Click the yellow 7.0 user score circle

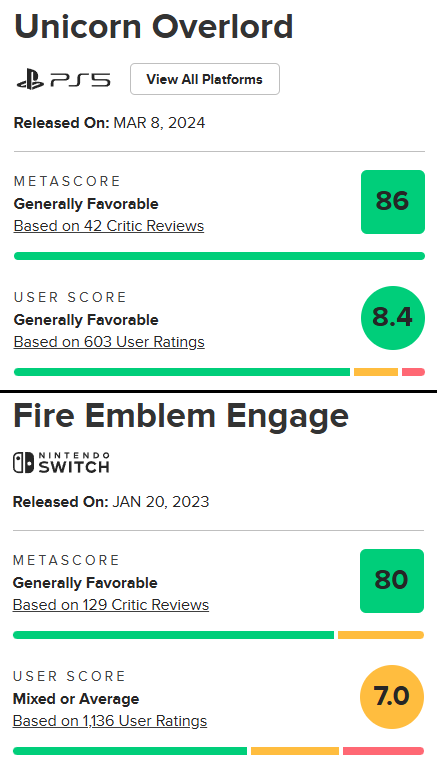[x=392, y=697]
